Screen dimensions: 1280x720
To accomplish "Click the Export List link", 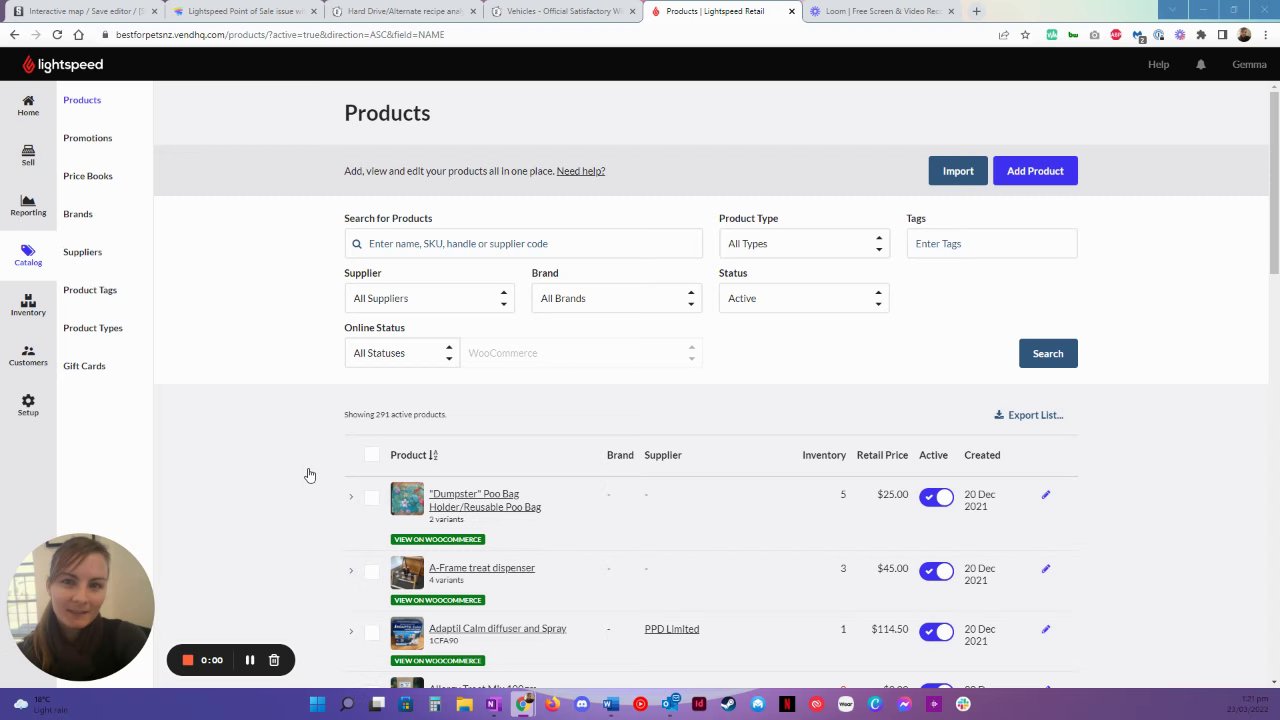I will (x=1029, y=415).
